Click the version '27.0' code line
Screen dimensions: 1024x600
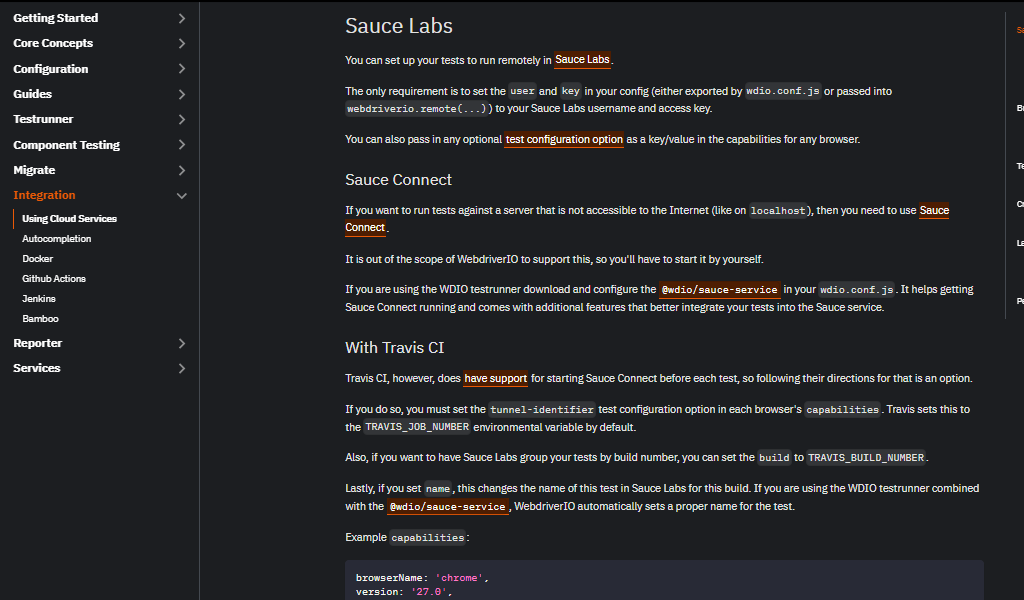coord(404,592)
